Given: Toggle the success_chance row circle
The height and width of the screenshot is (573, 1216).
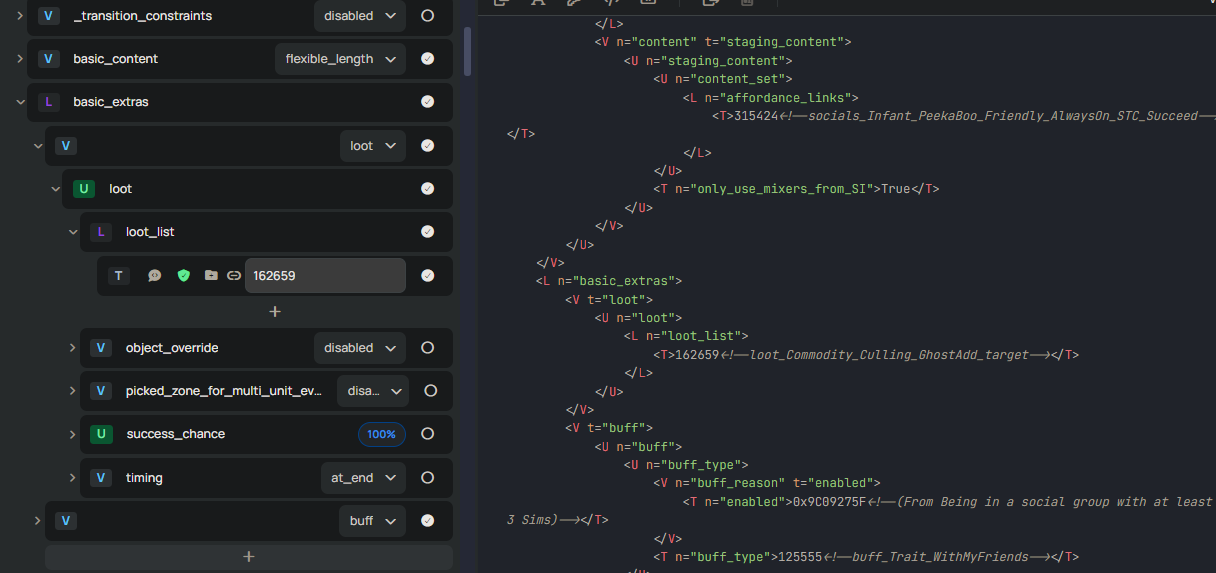Looking at the screenshot, I should click(x=427, y=434).
